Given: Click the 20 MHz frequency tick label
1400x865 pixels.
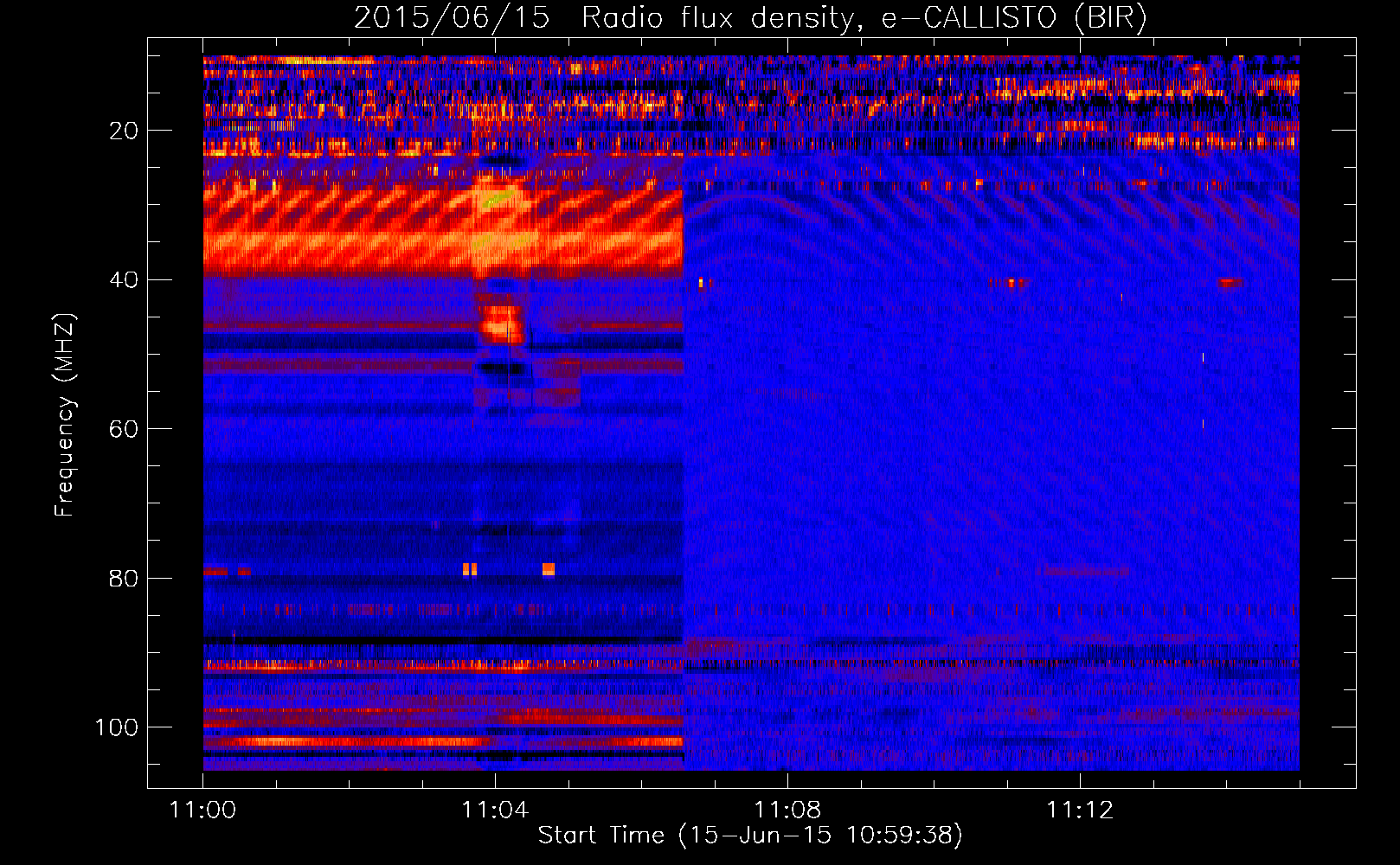Looking at the screenshot, I should [x=124, y=131].
